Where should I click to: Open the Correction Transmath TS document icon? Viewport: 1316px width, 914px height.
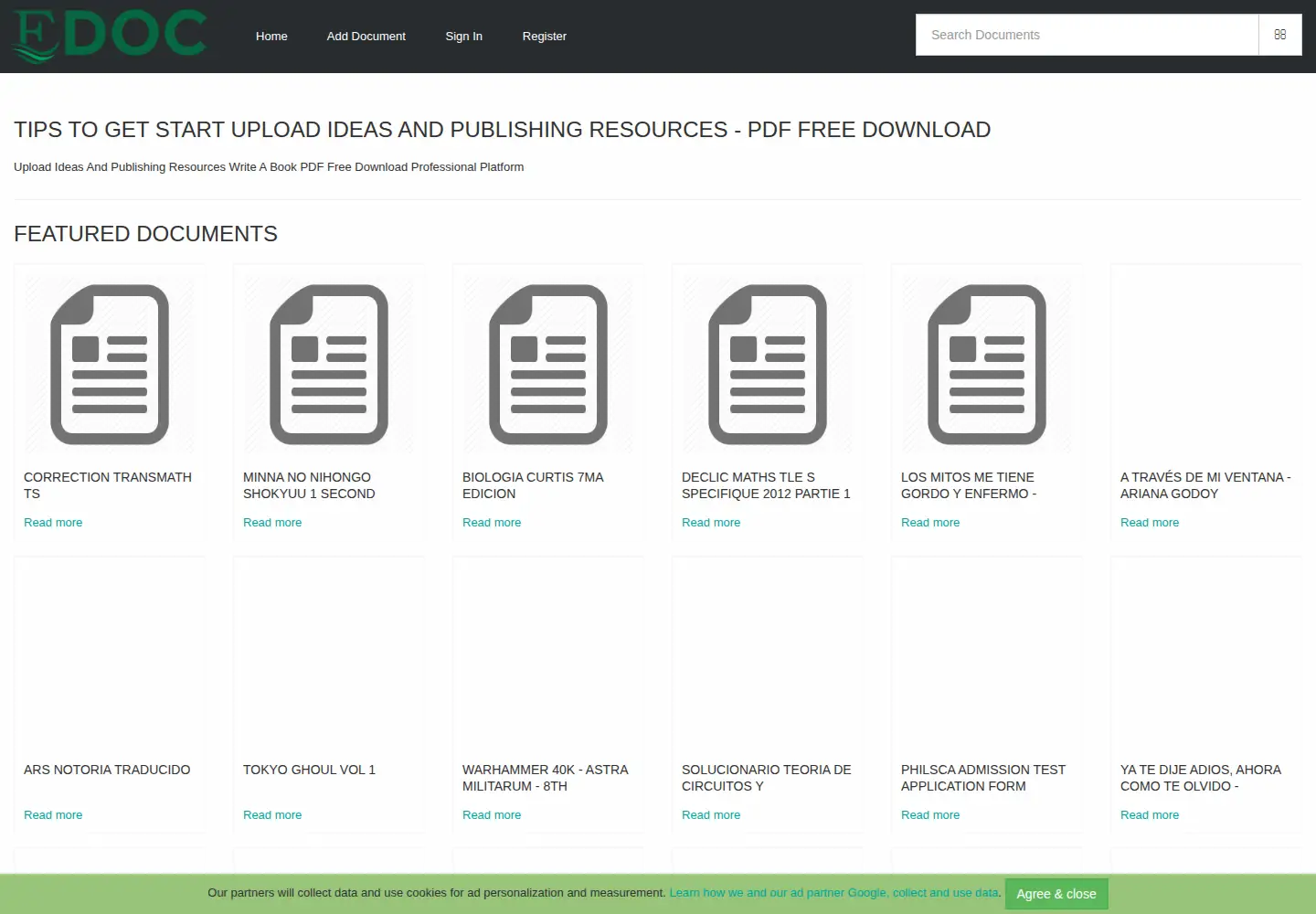coord(110,365)
